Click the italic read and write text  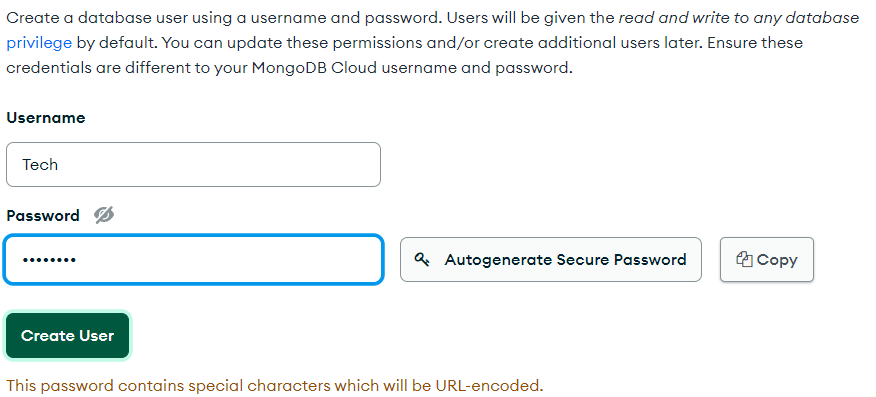(739, 18)
